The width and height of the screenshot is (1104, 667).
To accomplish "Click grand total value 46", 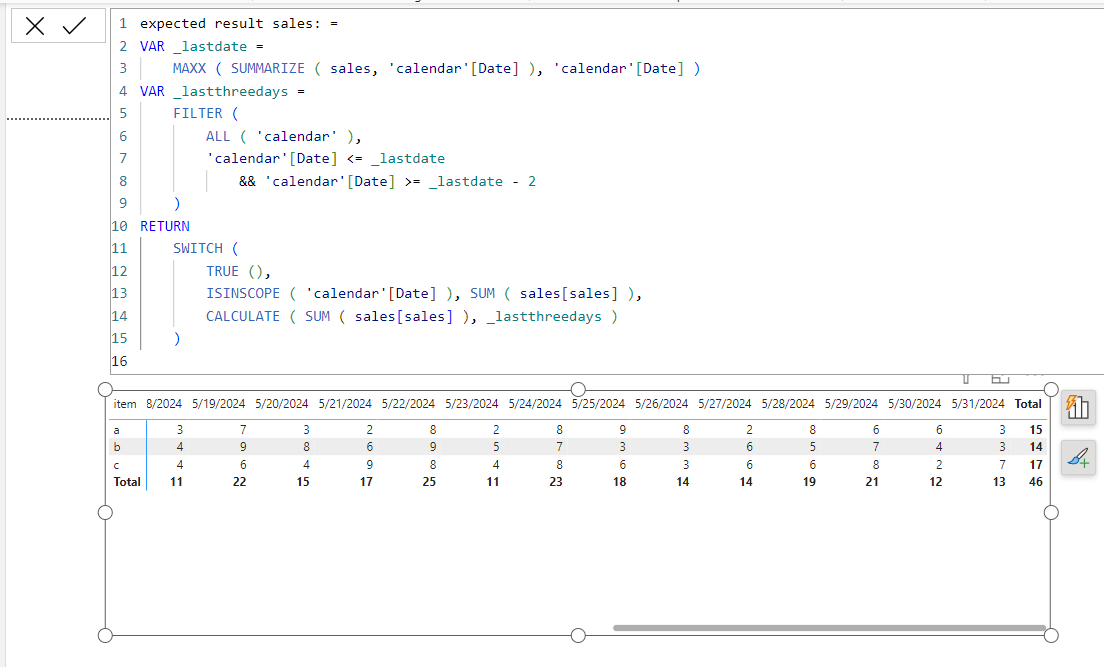I will click(x=1036, y=482).
